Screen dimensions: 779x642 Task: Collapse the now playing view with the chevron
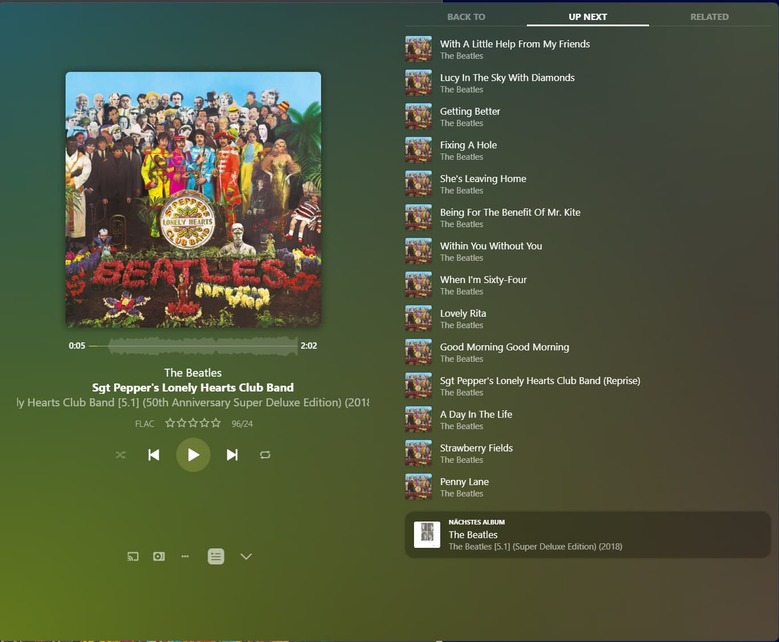tap(246, 557)
